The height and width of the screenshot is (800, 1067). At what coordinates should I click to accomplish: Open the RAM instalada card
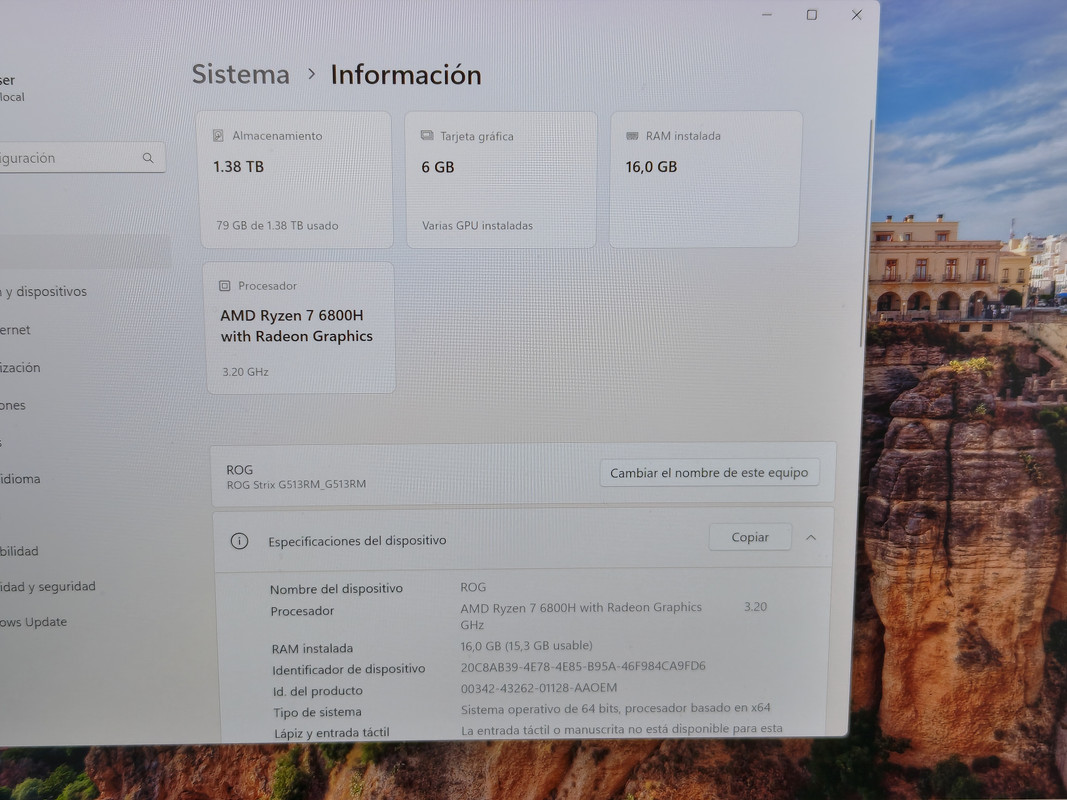[x=705, y=179]
